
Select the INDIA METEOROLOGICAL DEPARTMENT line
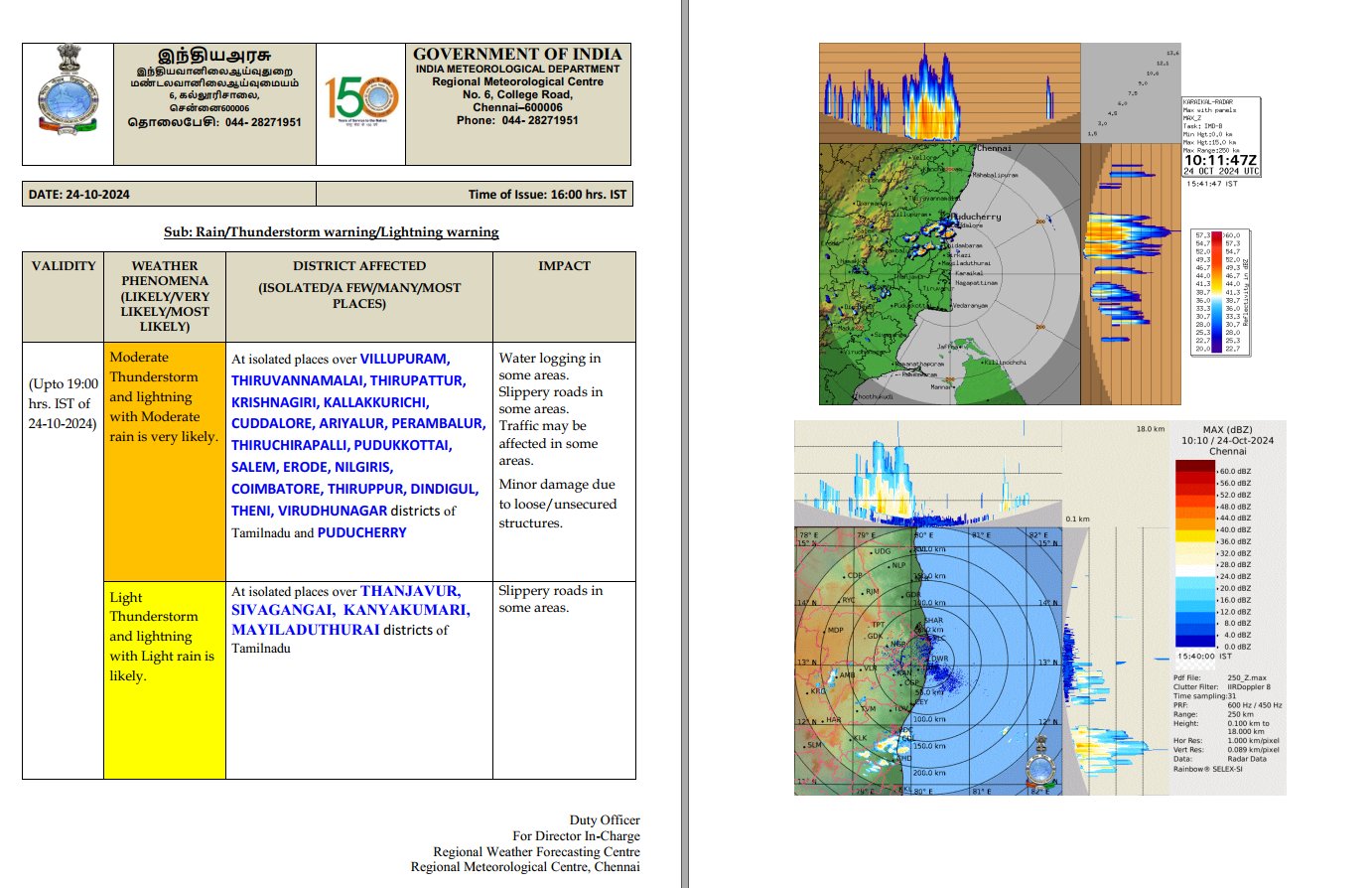[517, 70]
